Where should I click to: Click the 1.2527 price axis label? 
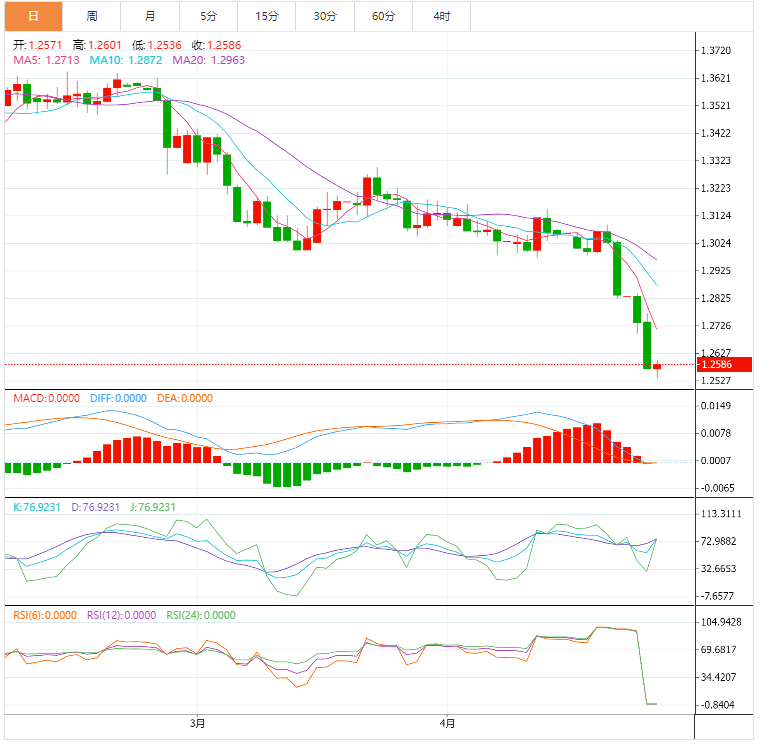[x=716, y=381]
